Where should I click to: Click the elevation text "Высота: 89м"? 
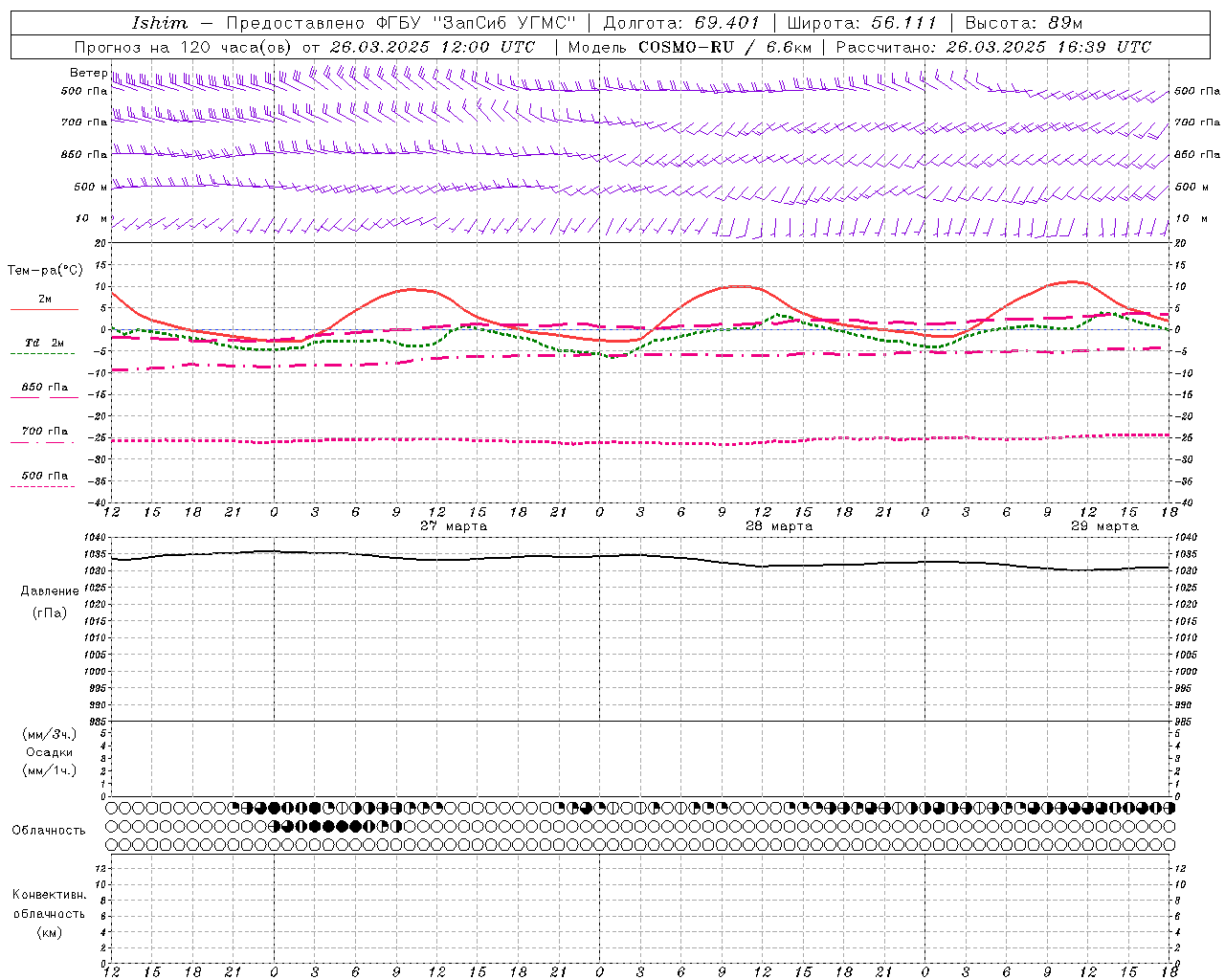tap(1024, 23)
